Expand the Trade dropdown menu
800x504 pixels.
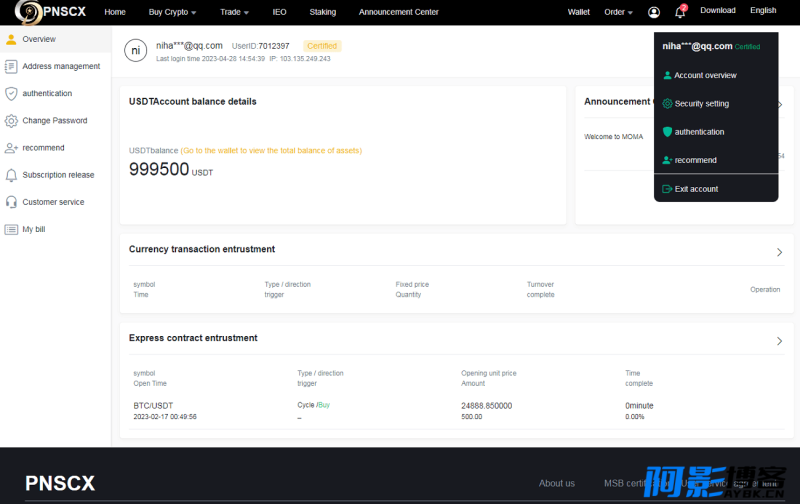(x=234, y=12)
